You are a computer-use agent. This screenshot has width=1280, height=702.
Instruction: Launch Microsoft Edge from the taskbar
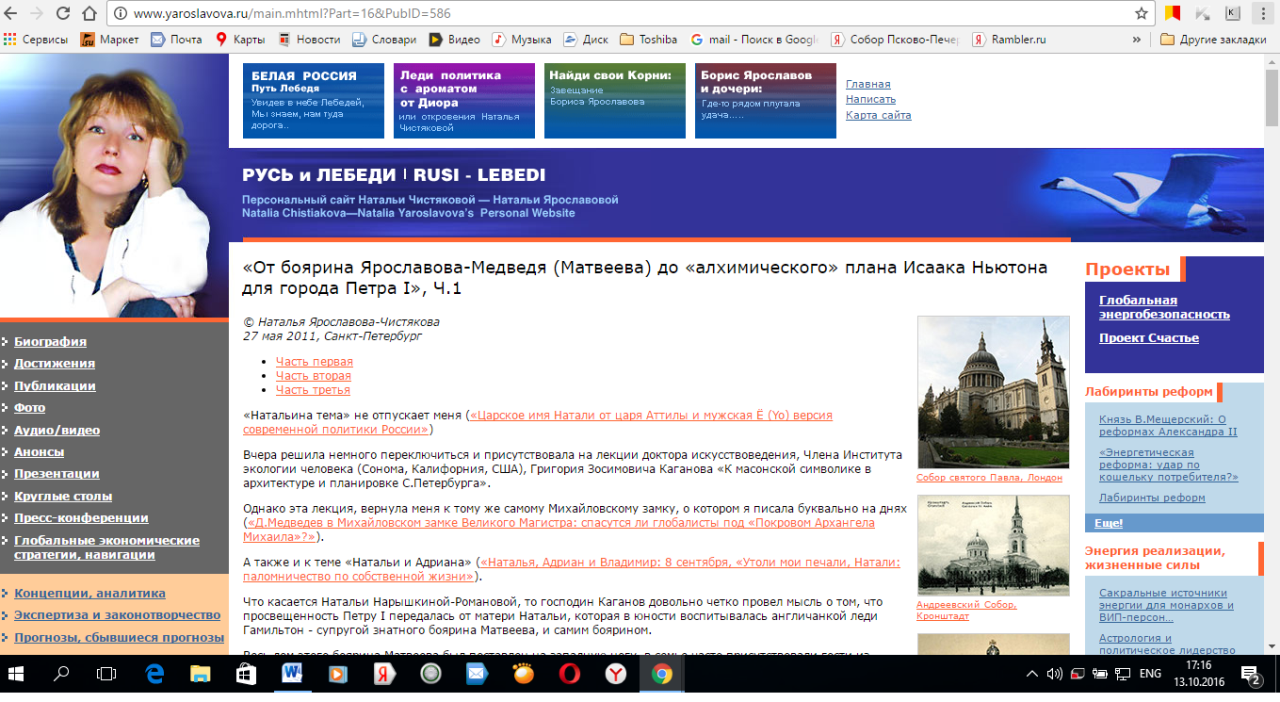(154, 674)
